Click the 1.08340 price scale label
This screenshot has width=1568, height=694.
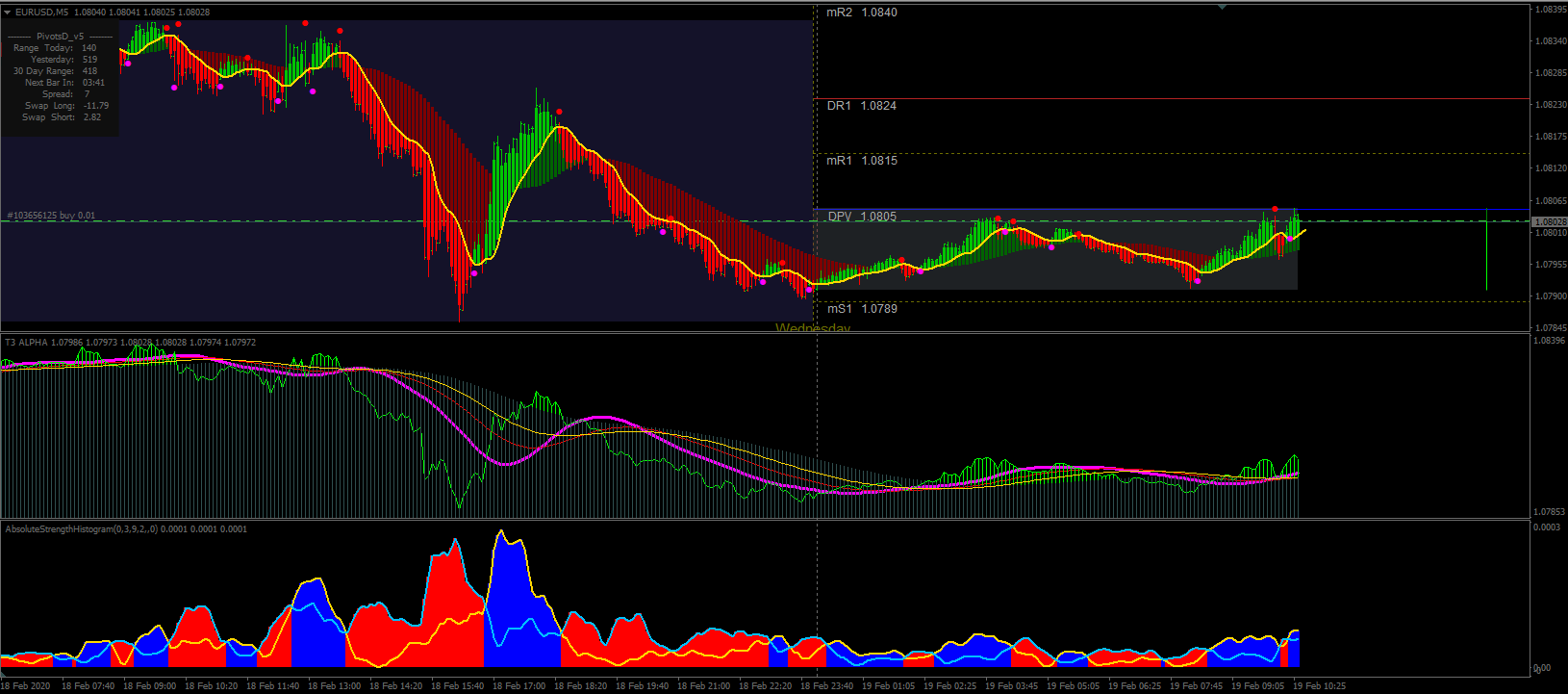pyautogui.click(x=1551, y=41)
